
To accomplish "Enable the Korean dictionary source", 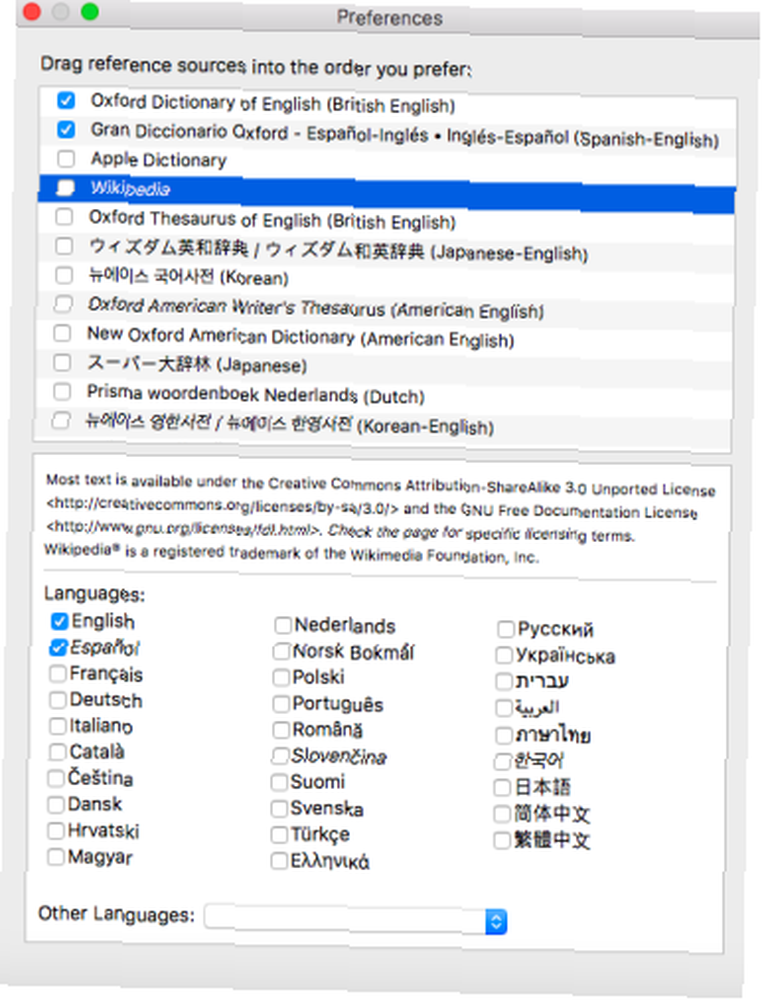I will tap(64, 275).
